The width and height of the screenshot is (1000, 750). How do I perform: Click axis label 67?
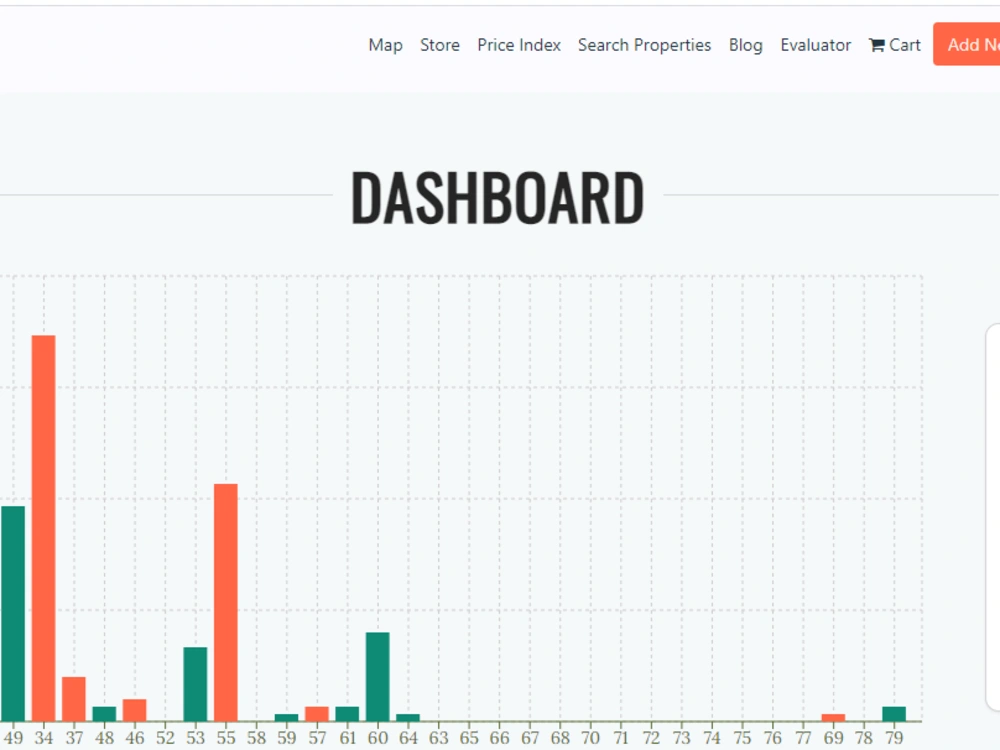529,738
